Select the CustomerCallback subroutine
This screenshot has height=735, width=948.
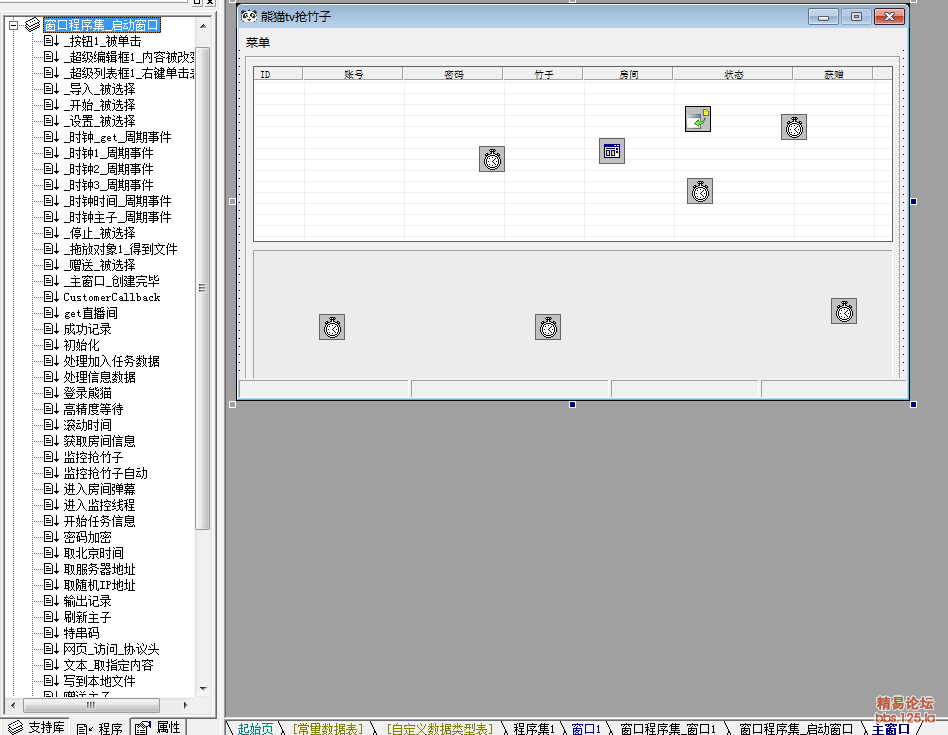pos(112,297)
